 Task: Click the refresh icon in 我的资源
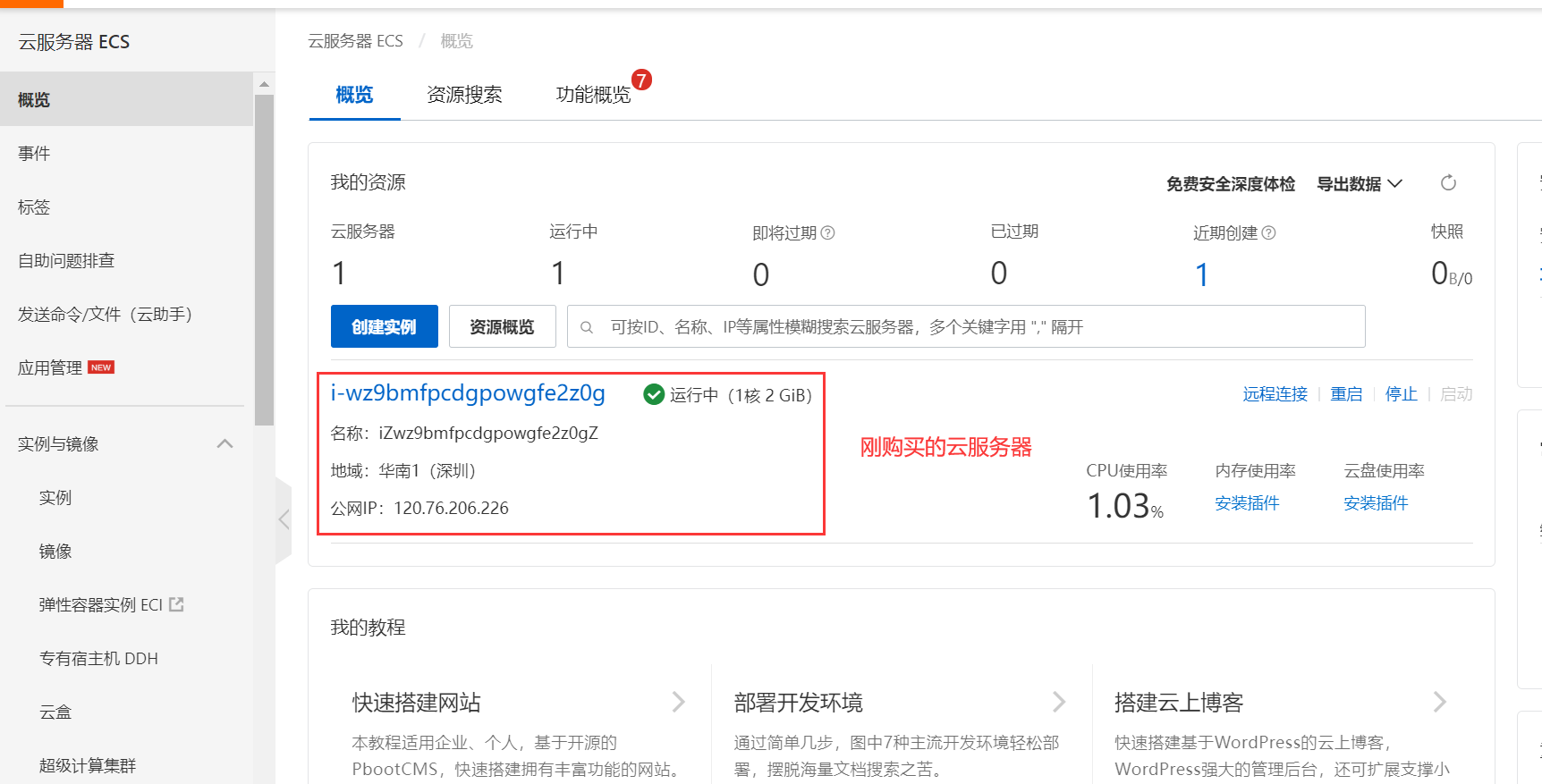pyautogui.click(x=1448, y=183)
